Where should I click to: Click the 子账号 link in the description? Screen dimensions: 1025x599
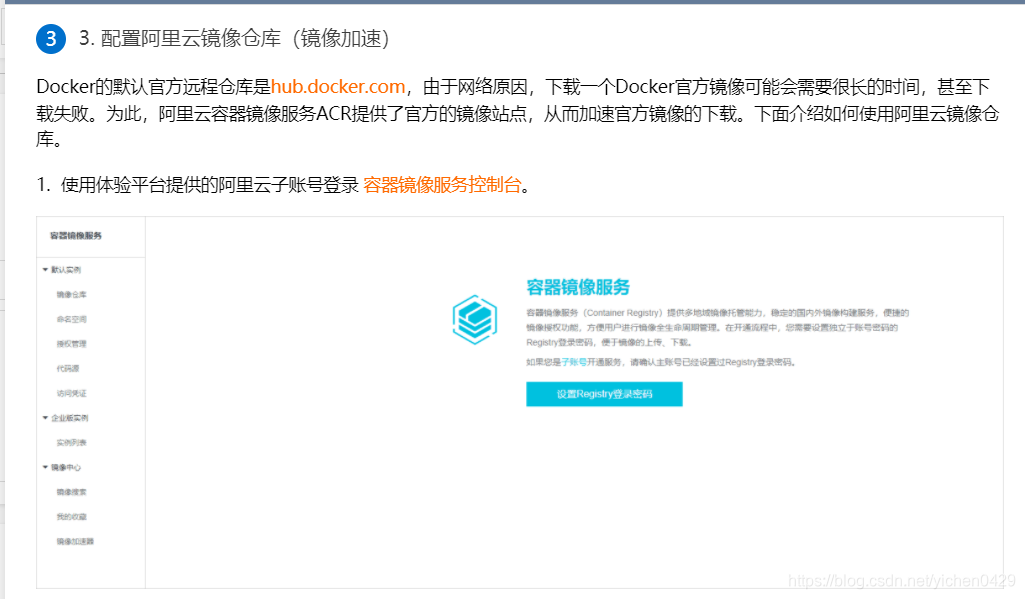[573, 362]
